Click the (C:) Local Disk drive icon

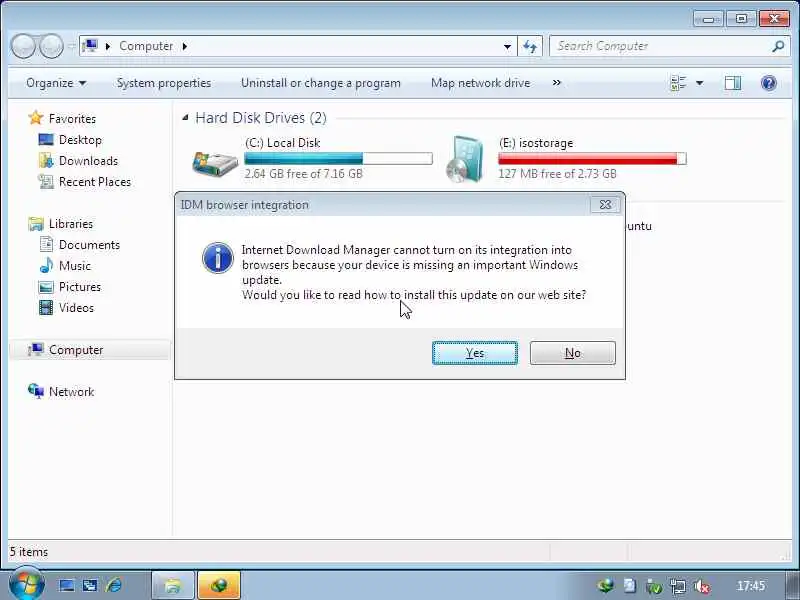click(215, 163)
